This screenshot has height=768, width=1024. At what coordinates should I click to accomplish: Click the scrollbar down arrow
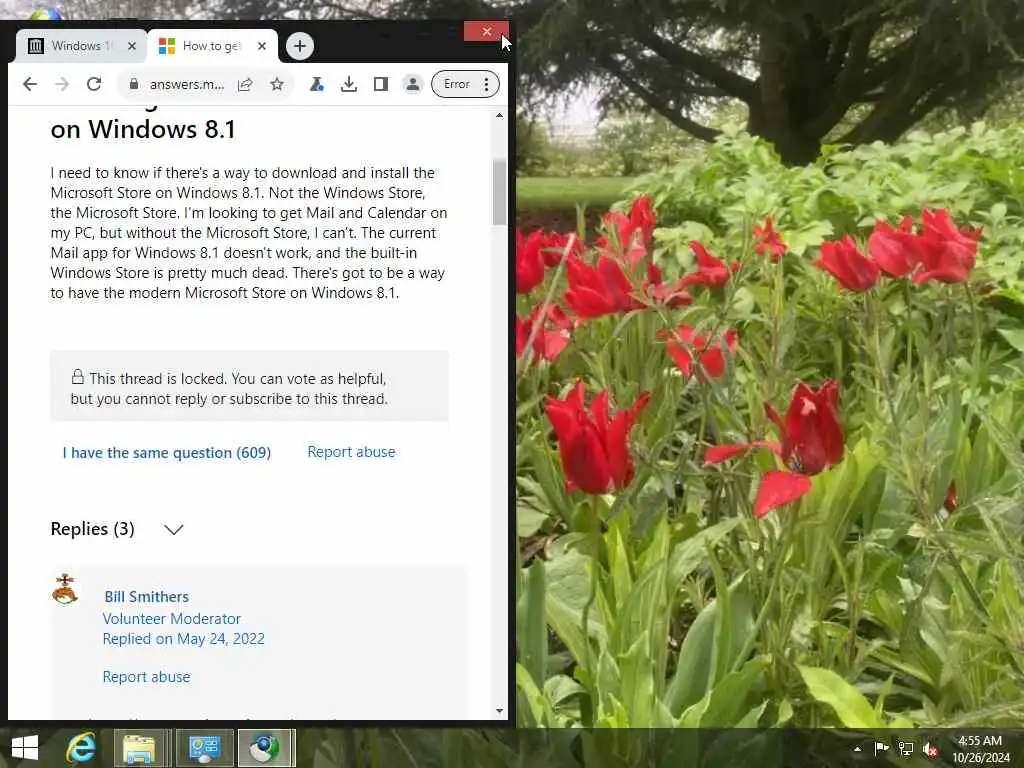[x=500, y=711]
